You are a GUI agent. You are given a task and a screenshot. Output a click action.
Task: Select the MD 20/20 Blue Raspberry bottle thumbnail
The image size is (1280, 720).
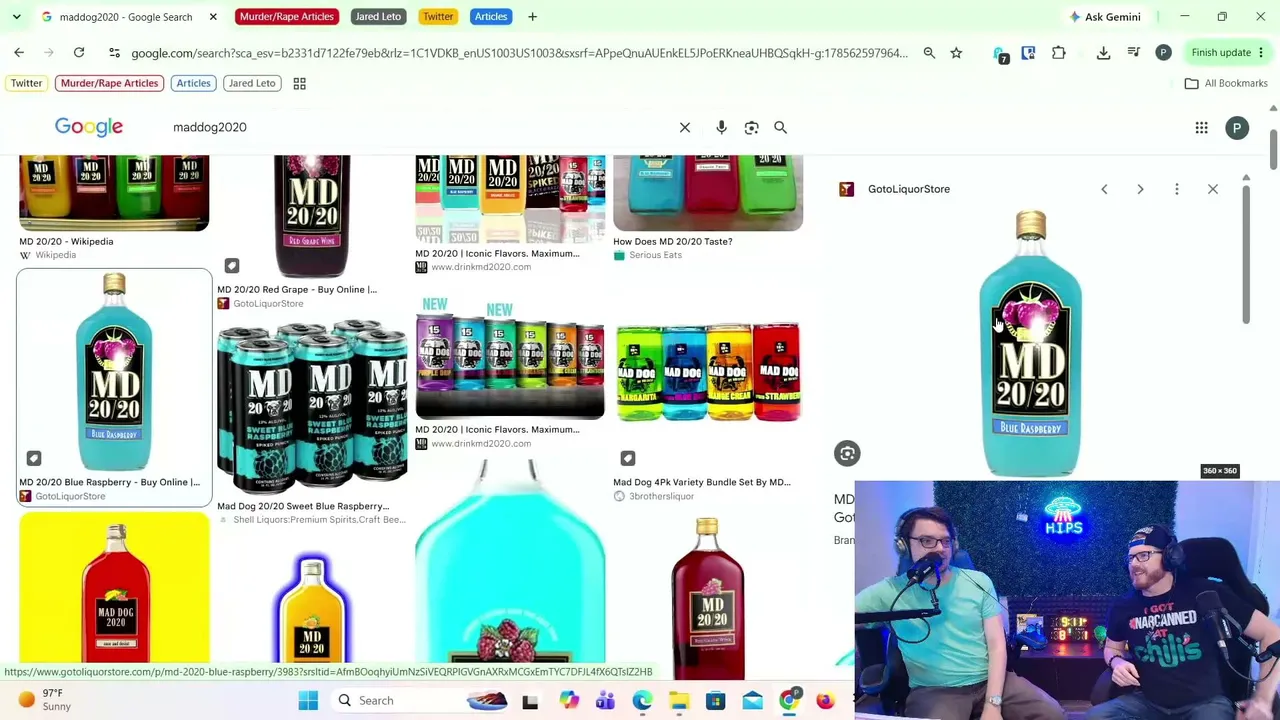[114, 372]
